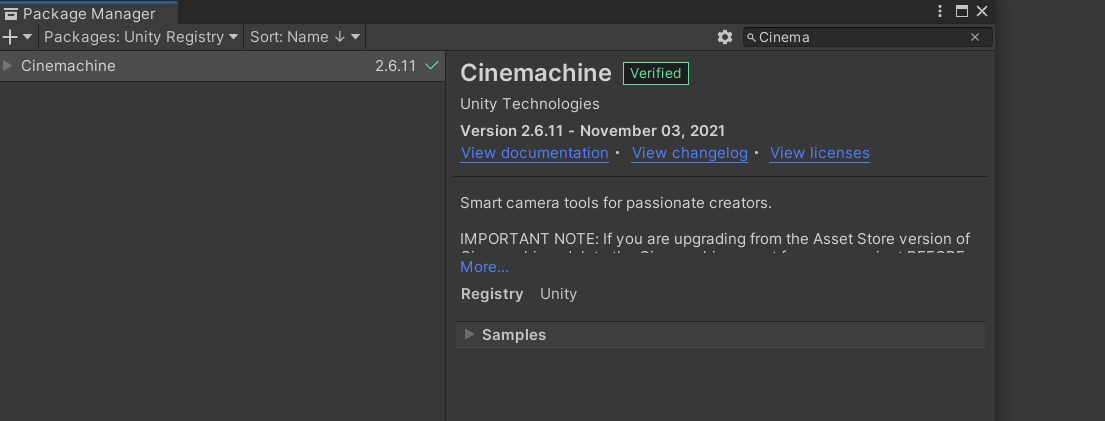This screenshot has height=421, width=1105.
Task: Open the View documentation link
Action: (x=534, y=153)
